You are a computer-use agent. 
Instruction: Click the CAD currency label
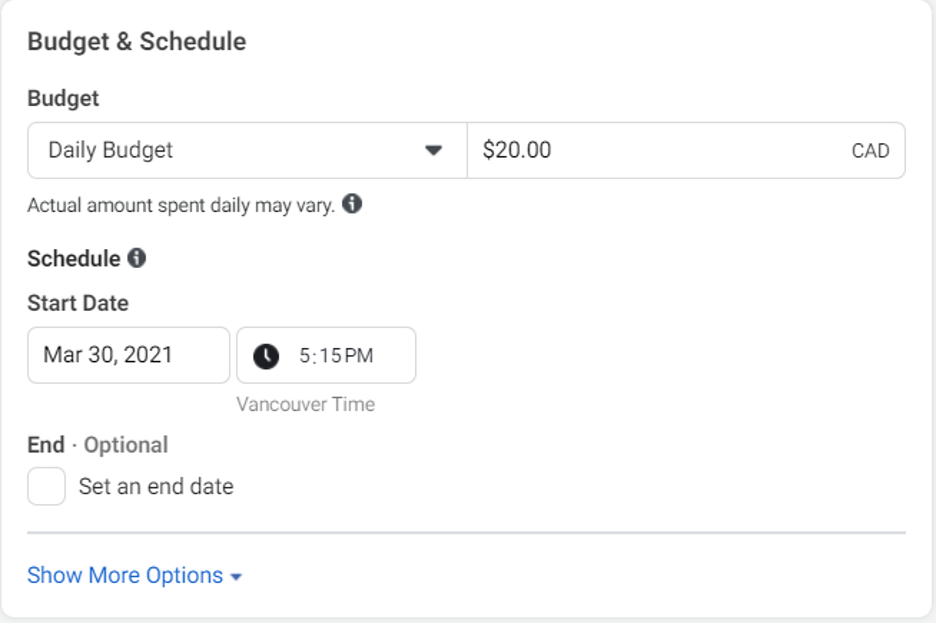pyautogui.click(x=870, y=150)
